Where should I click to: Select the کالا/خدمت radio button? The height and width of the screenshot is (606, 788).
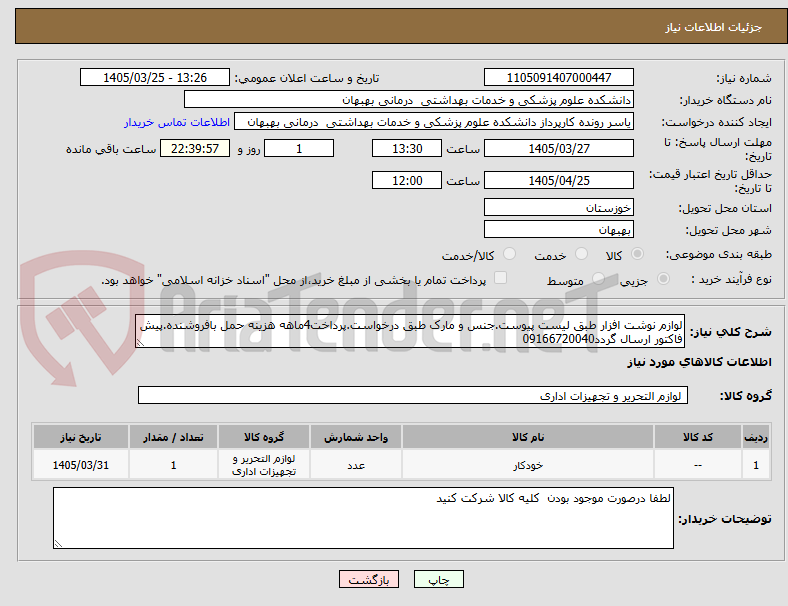(510, 254)
